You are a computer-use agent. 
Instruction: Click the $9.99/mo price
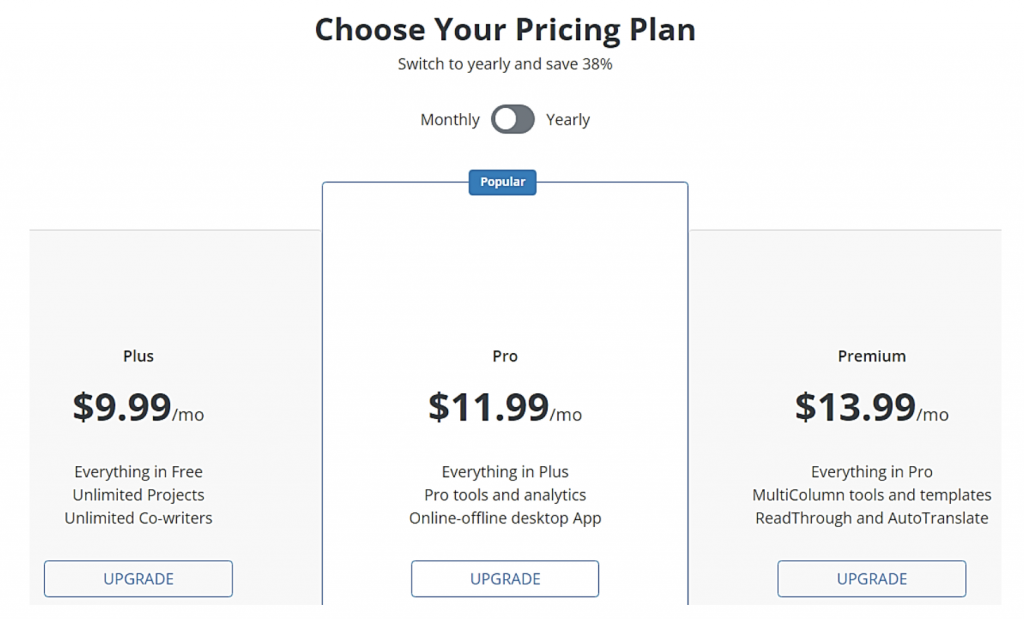coord(138,408)
